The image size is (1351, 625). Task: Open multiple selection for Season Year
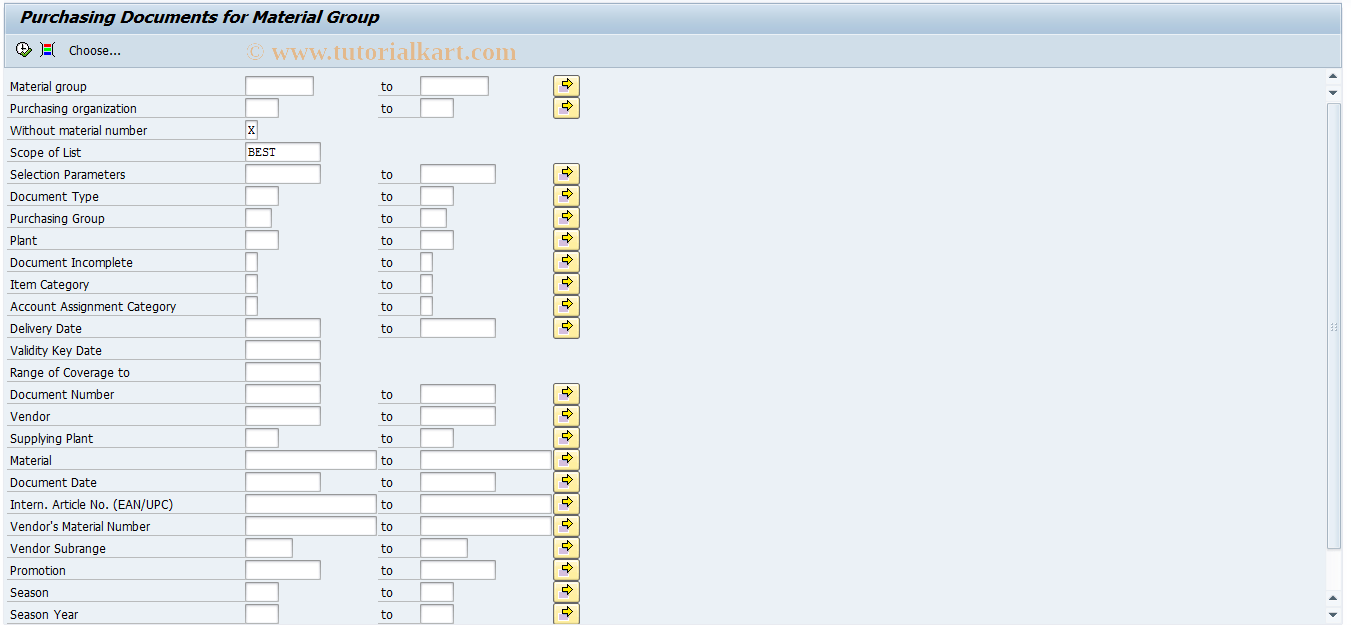(566, 614)
